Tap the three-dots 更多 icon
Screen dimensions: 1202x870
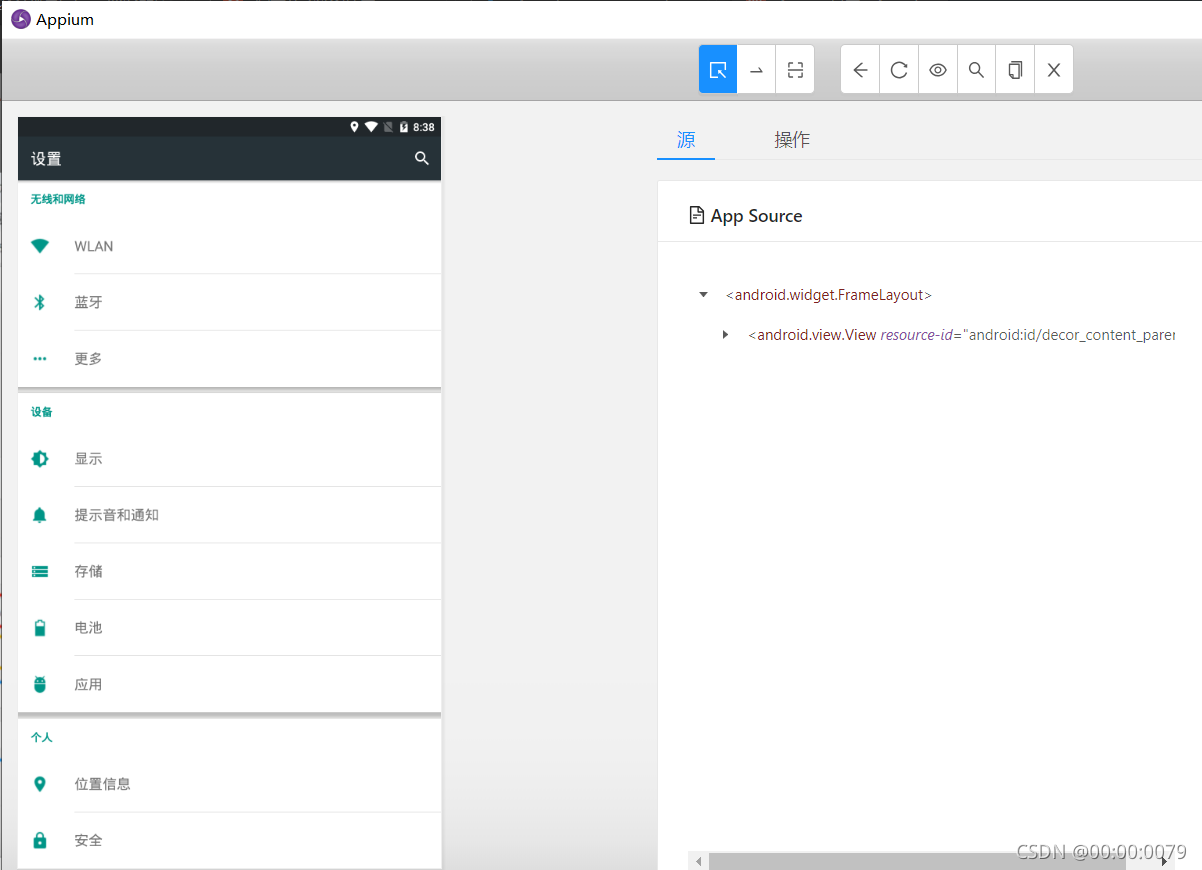tap(40, 358)
